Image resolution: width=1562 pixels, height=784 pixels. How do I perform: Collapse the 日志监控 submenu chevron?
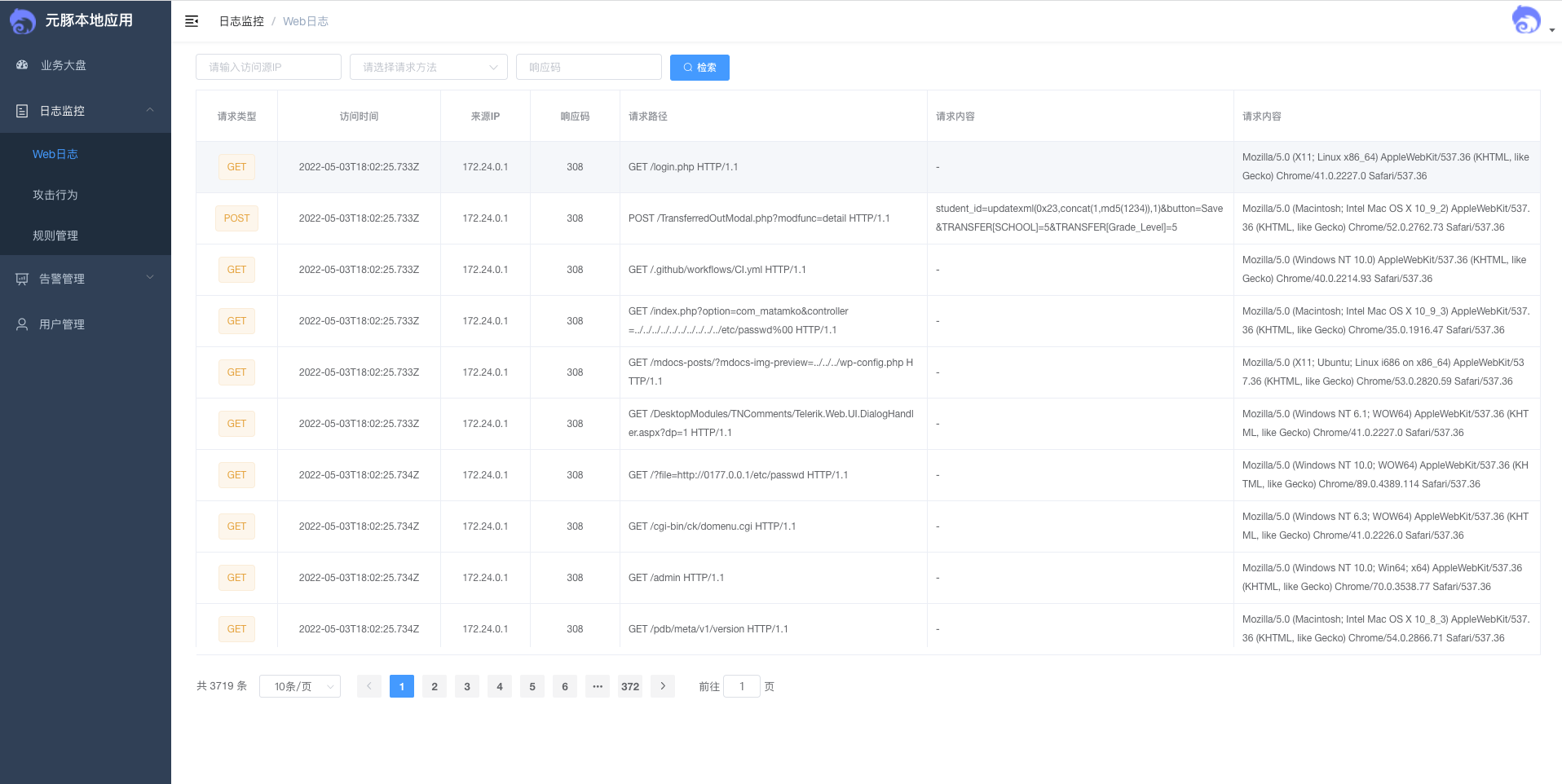point(150,110)
